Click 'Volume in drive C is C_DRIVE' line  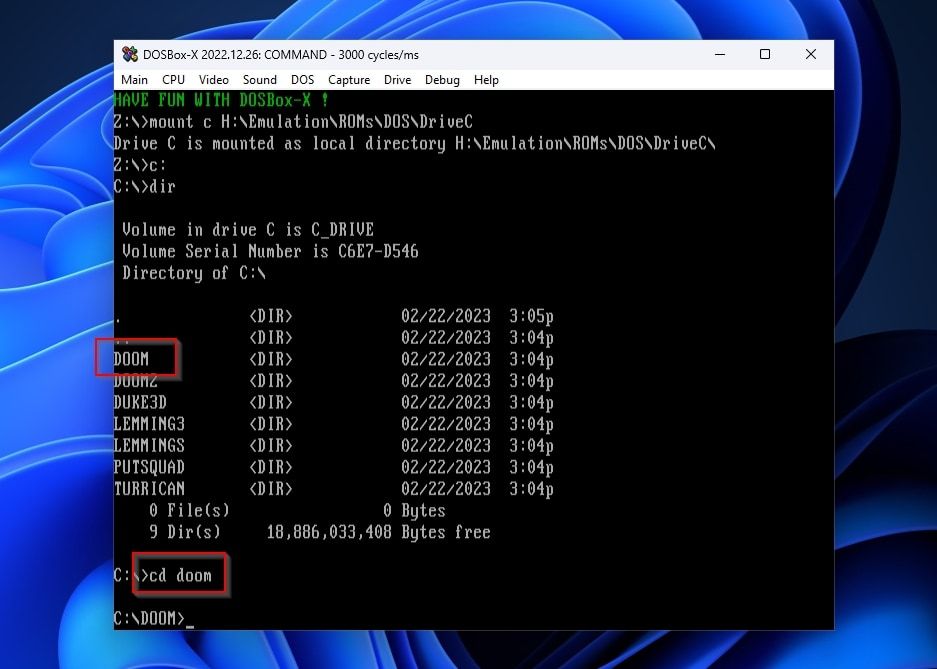coord(248,229)
